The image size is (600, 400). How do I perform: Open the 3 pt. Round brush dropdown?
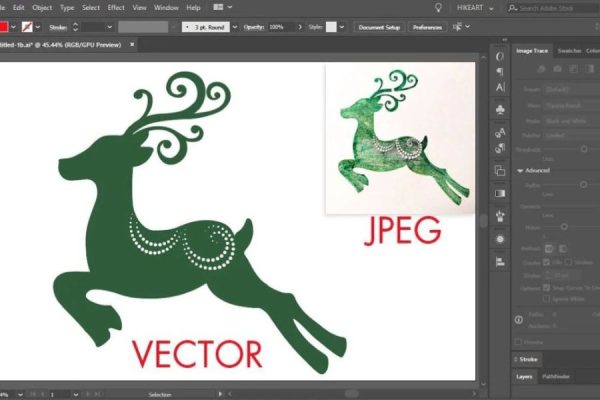pos(208,27)
